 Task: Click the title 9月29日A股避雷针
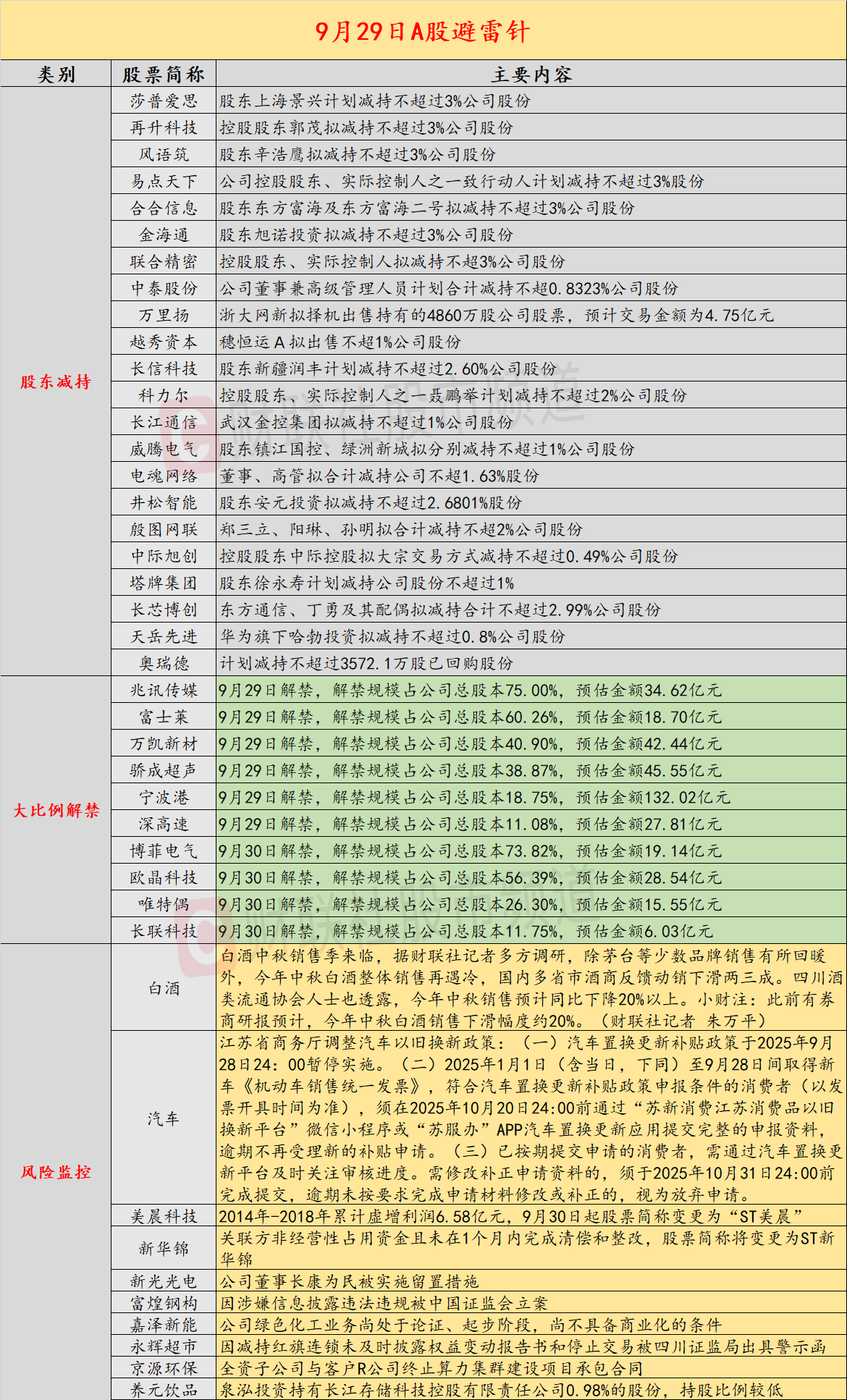click(x=423, y=31)
